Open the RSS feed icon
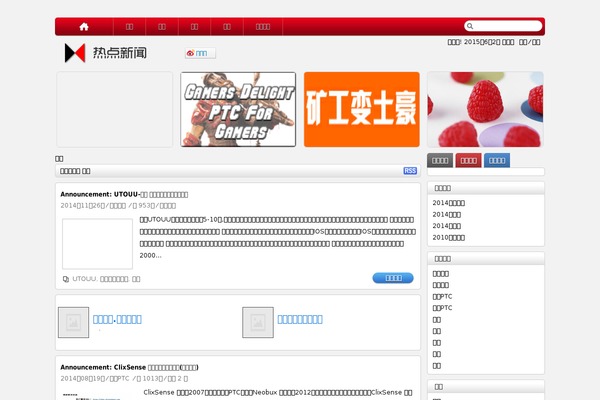 [x=410, y=171]
